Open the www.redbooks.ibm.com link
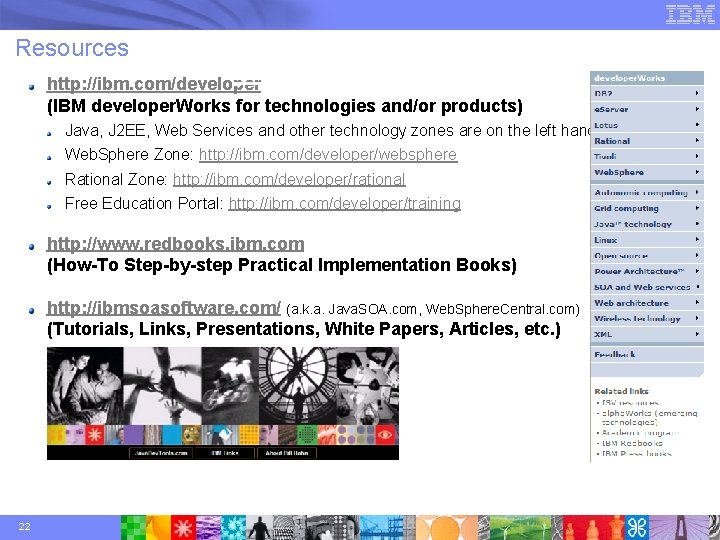 coord(175,244)
